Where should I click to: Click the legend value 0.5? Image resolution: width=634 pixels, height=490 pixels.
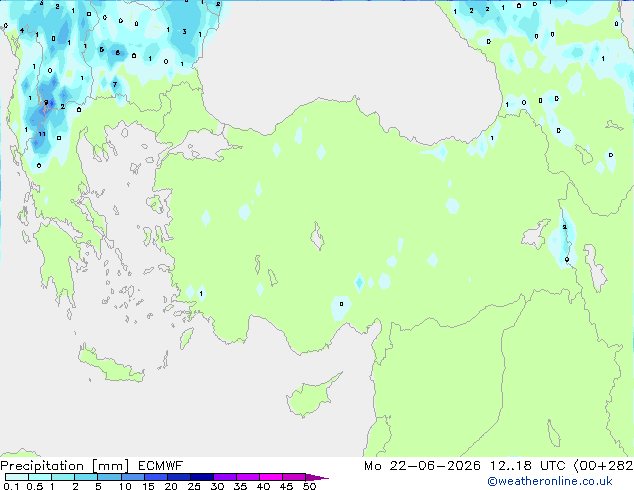point(35,486)
